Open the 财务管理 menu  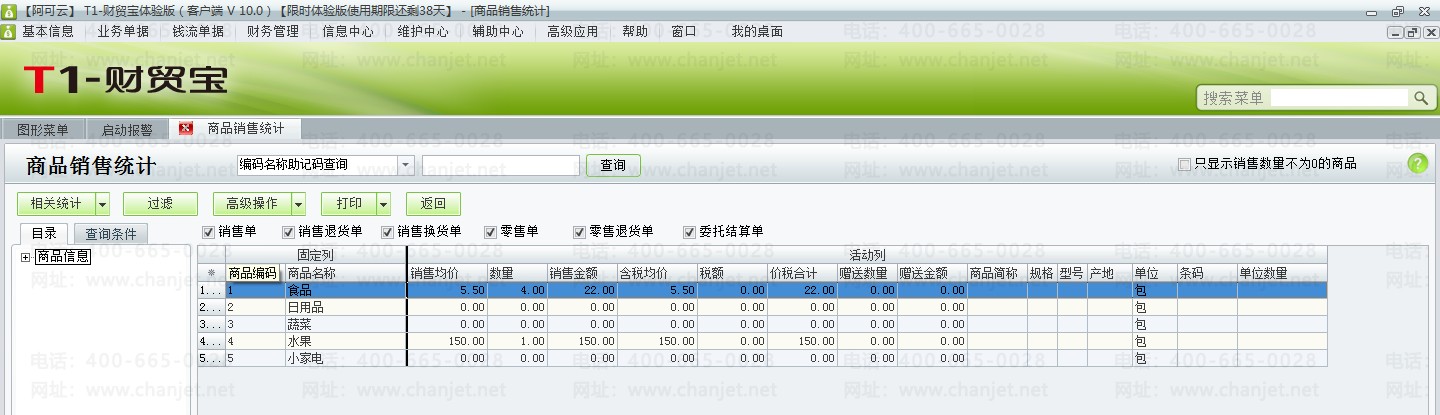click(273, 32)
